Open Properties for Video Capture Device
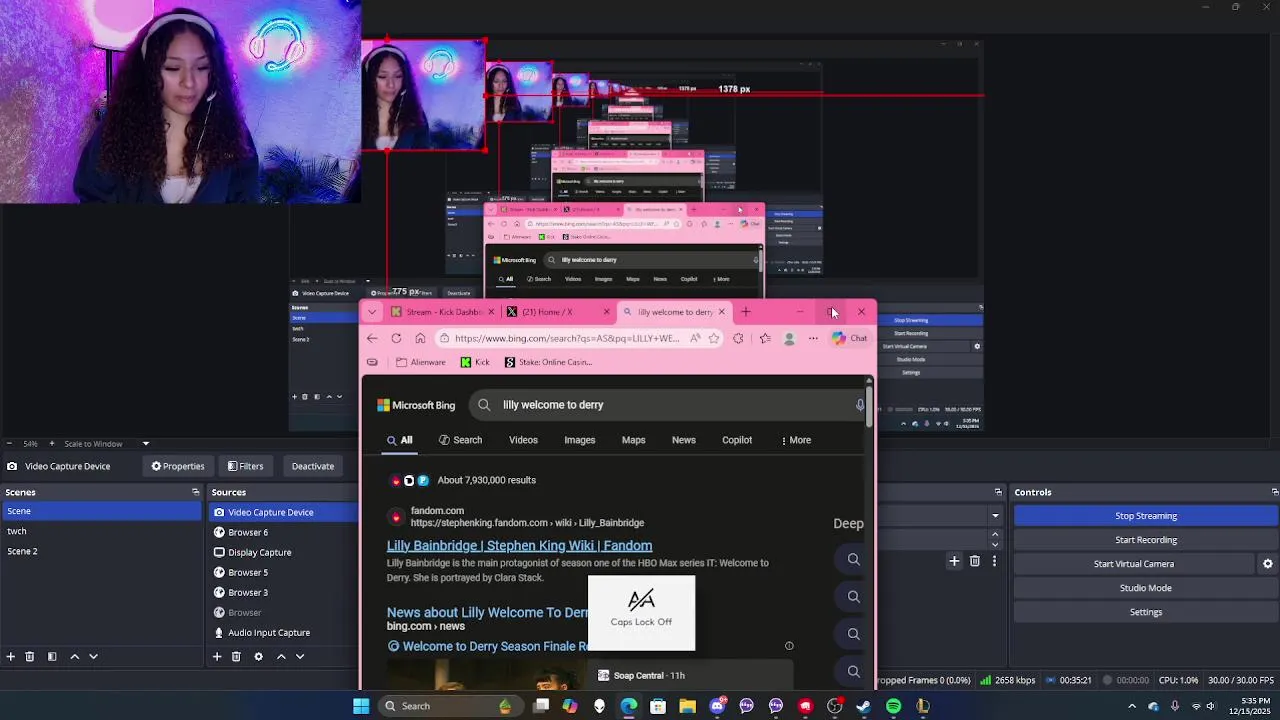Screen dimensions: 1280x720 pyautogui.click(x=178, y=466)
